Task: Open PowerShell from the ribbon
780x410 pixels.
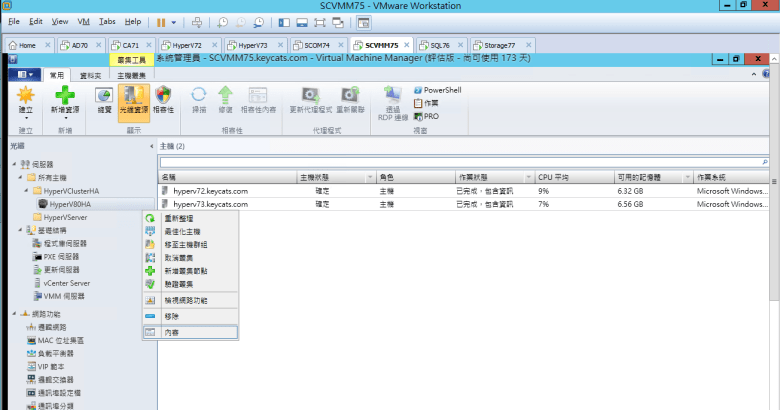Action: pos(441,90)
